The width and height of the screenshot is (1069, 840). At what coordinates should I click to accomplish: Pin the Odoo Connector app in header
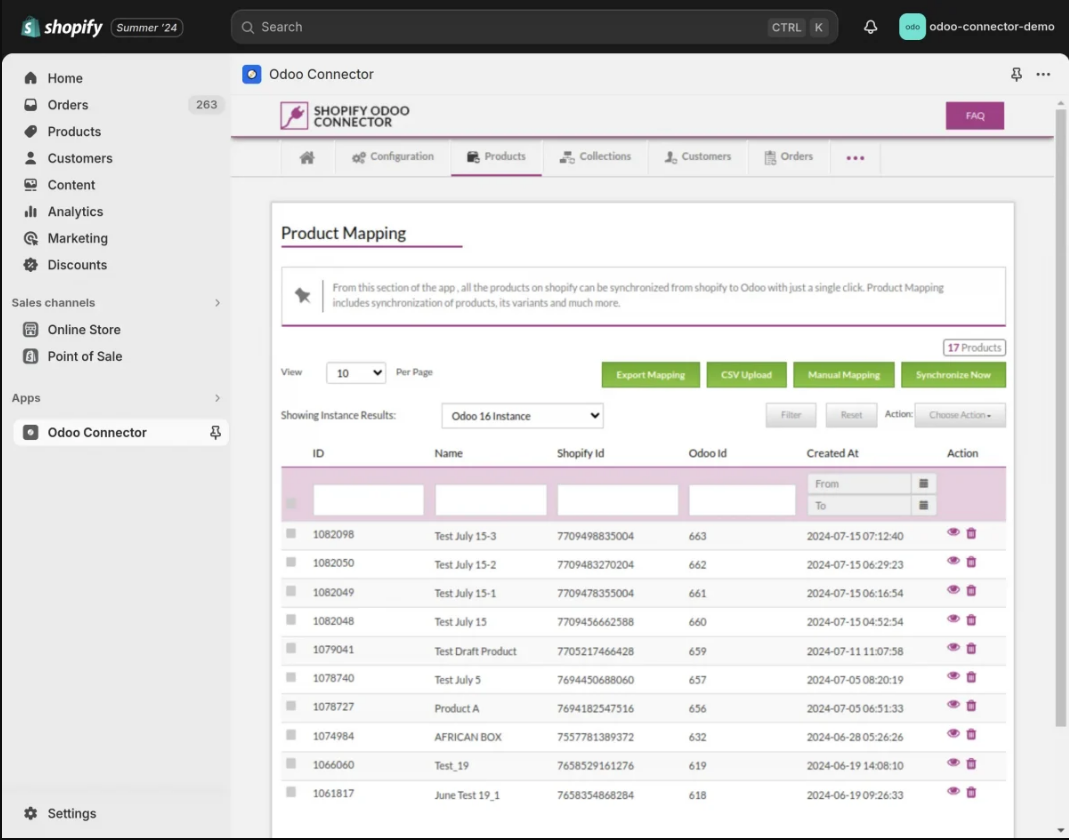coord(1016,74)
